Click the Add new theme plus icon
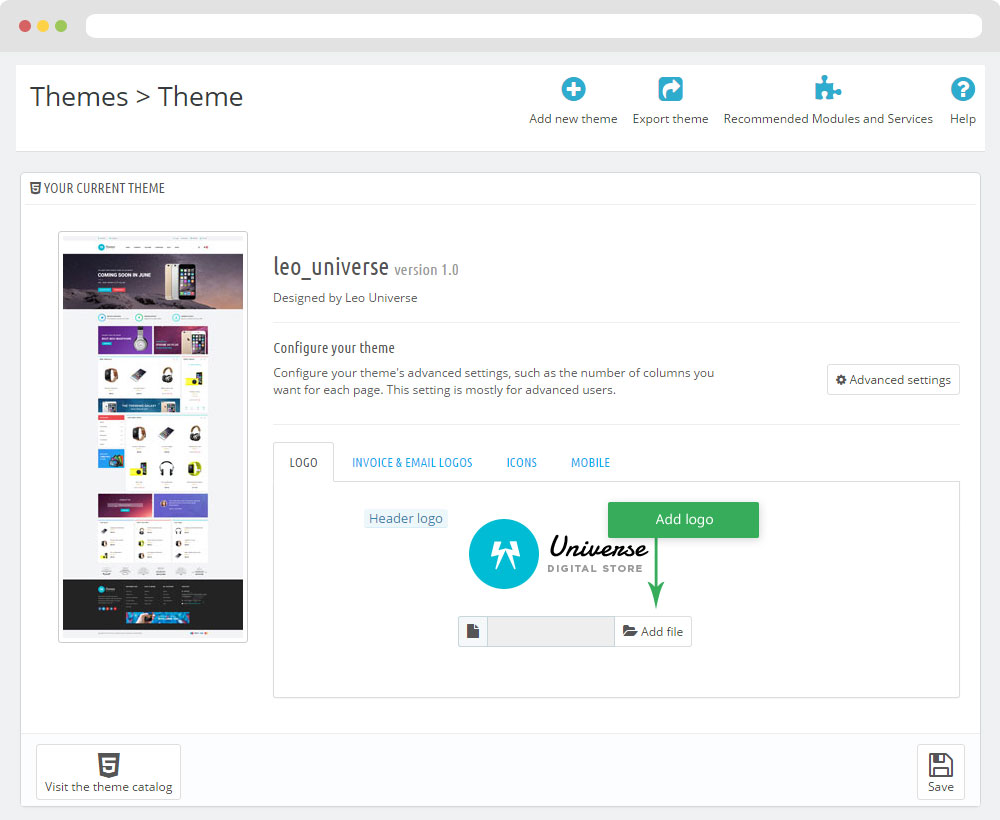The image size is (1000, 820). [573, 89]
